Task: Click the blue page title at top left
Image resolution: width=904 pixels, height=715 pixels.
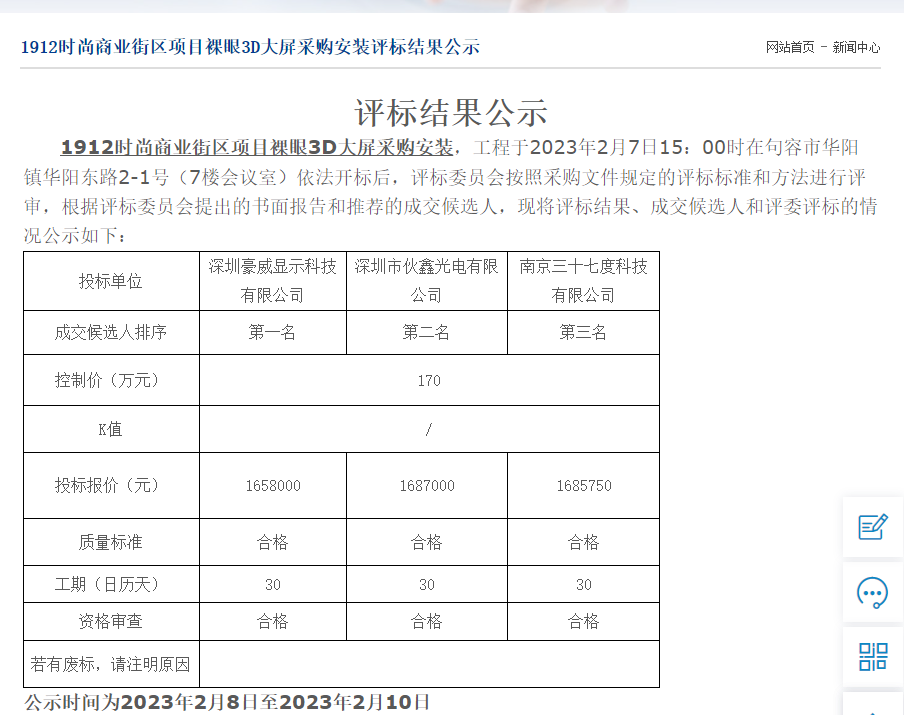Action: click(250, 47)
